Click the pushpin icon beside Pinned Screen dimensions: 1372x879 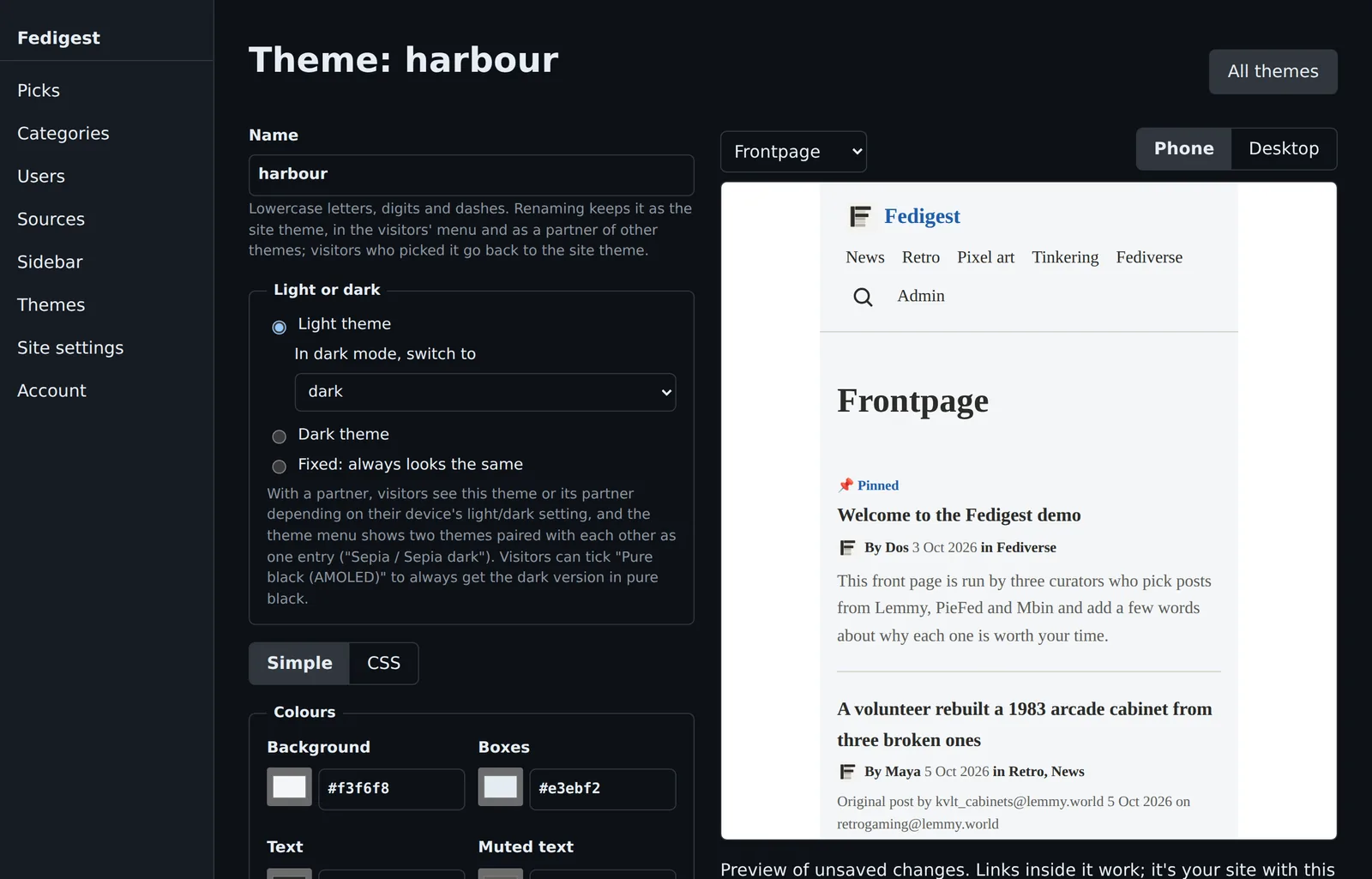point(845,485)
